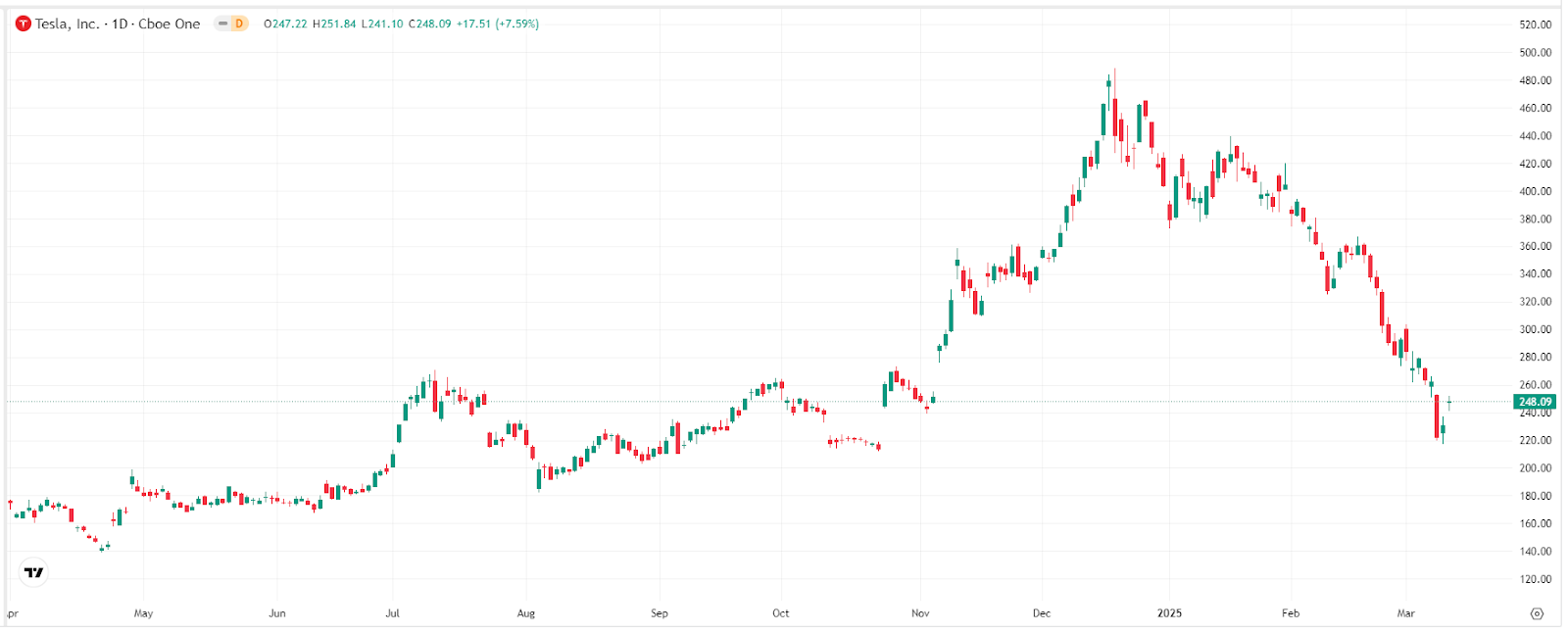Click the Jul label on time axis
This screenshot has width=1568, height=634.
coord(392,613)
